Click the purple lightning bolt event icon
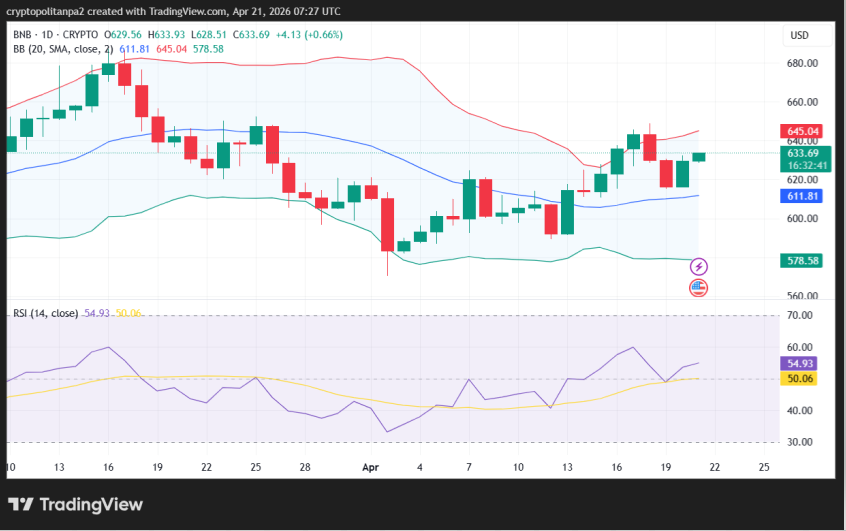846x531 pixels. click(699, 266)
